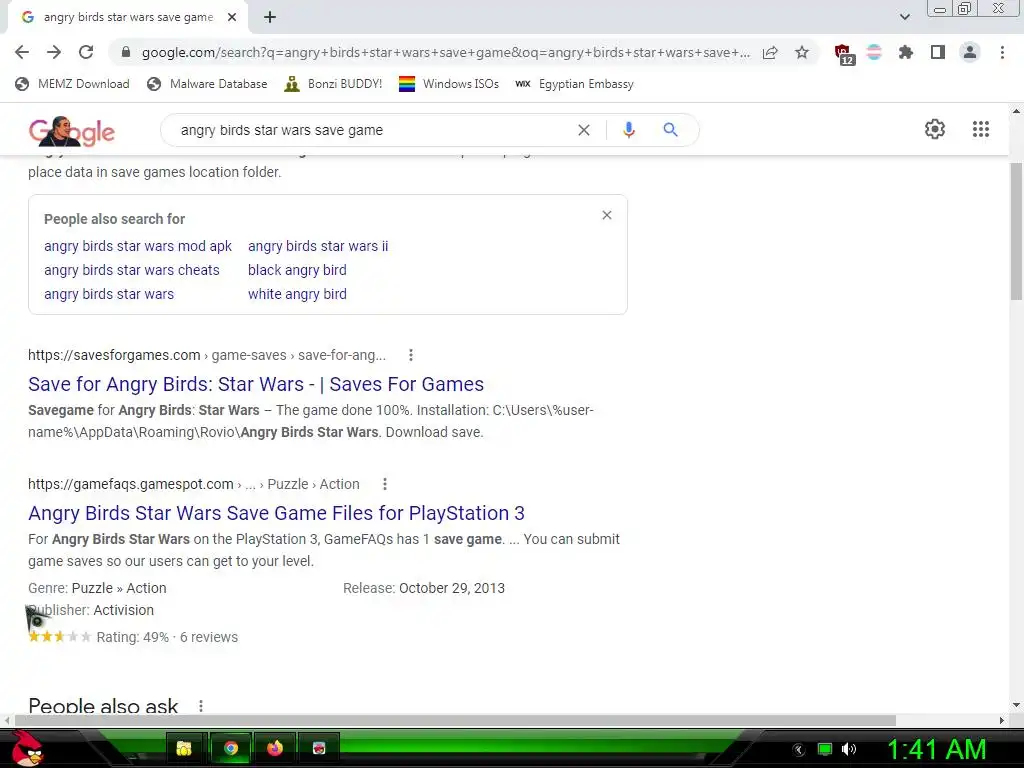This screenshot has height=768, width=1024.
Task: Open the Extensions puzzle-piece menu
Action: [x=906, y=52]
